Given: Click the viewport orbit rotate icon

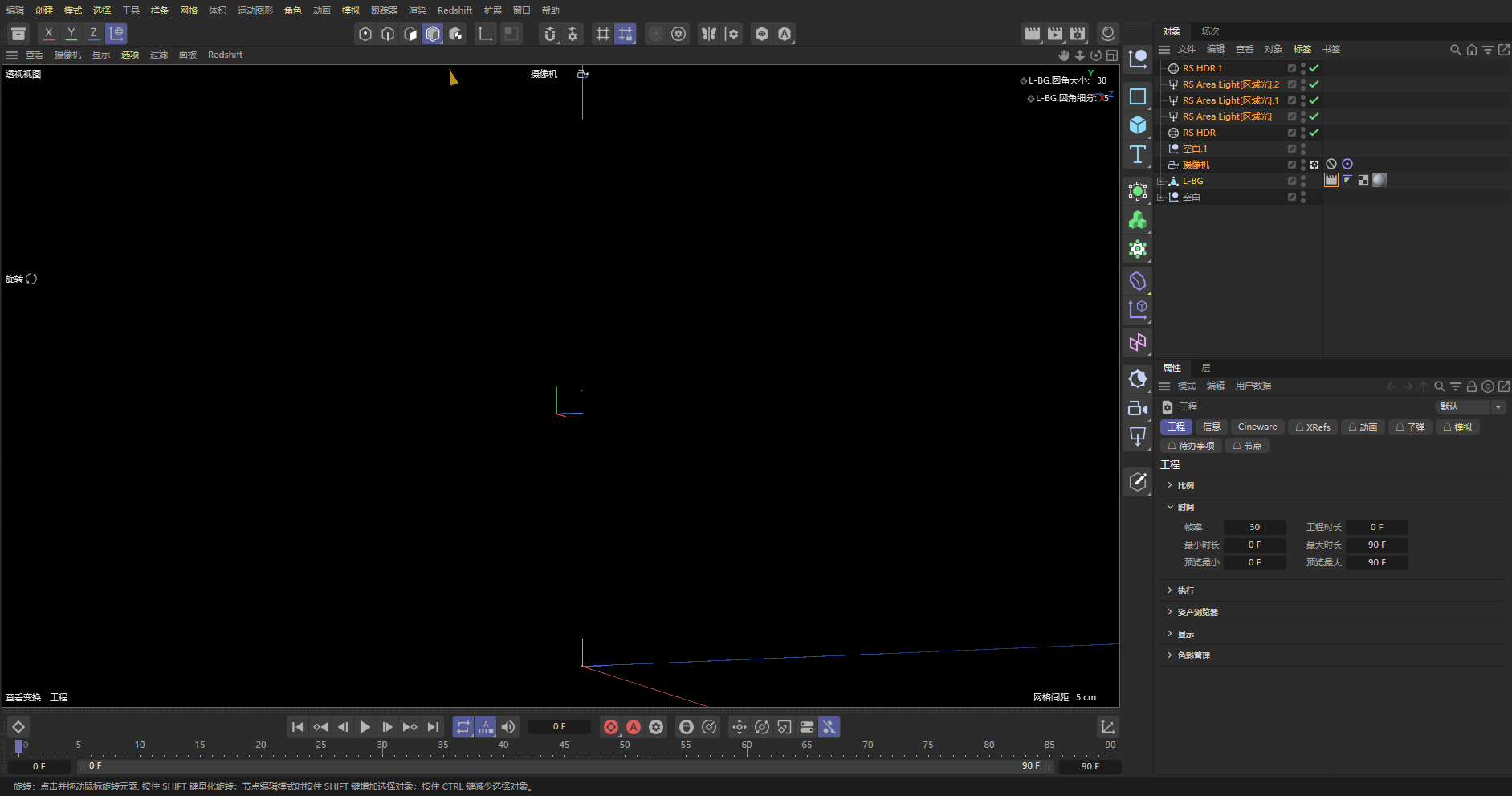Looking at the screenshot, I should (1096, 55).
